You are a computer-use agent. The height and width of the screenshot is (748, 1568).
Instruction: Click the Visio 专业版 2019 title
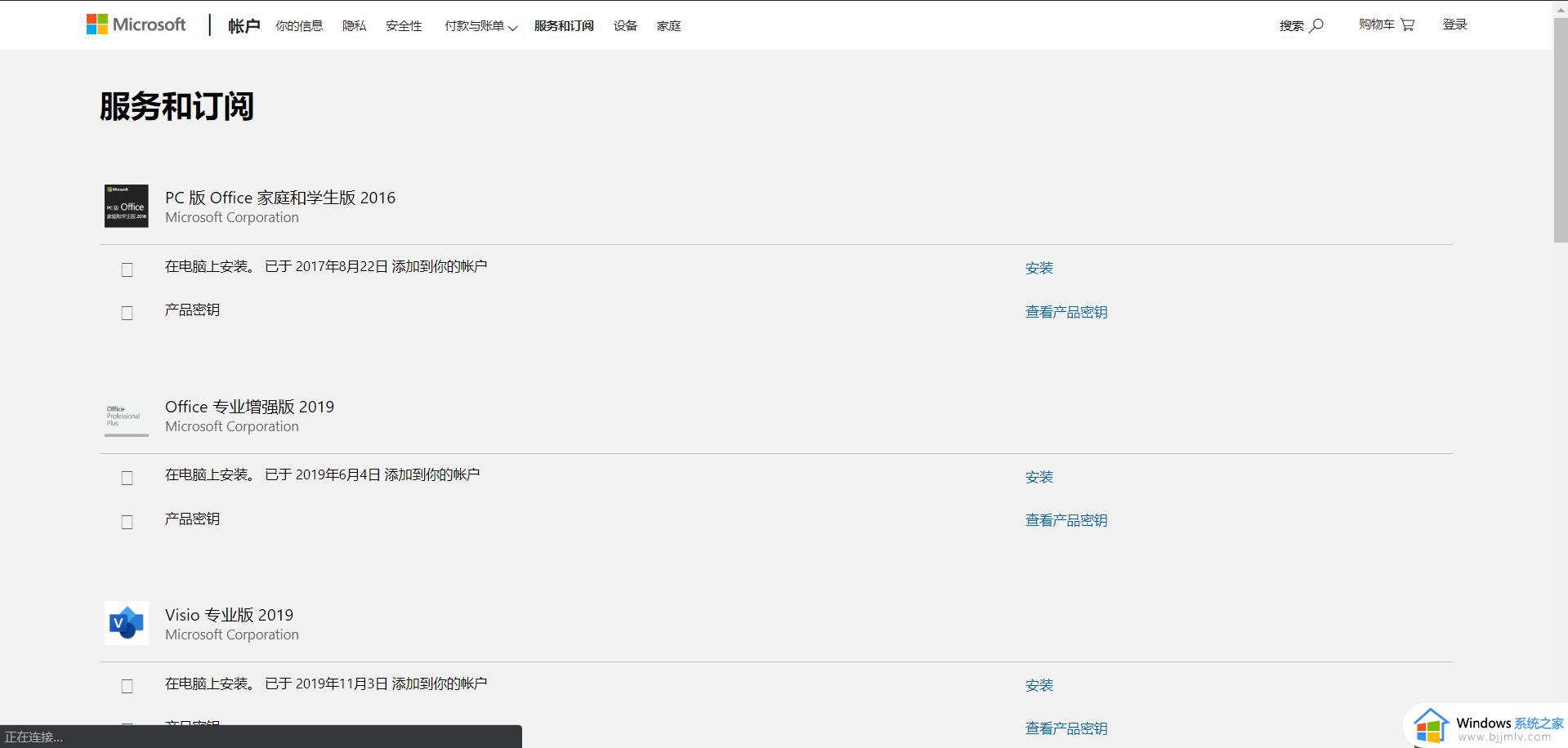229,615
